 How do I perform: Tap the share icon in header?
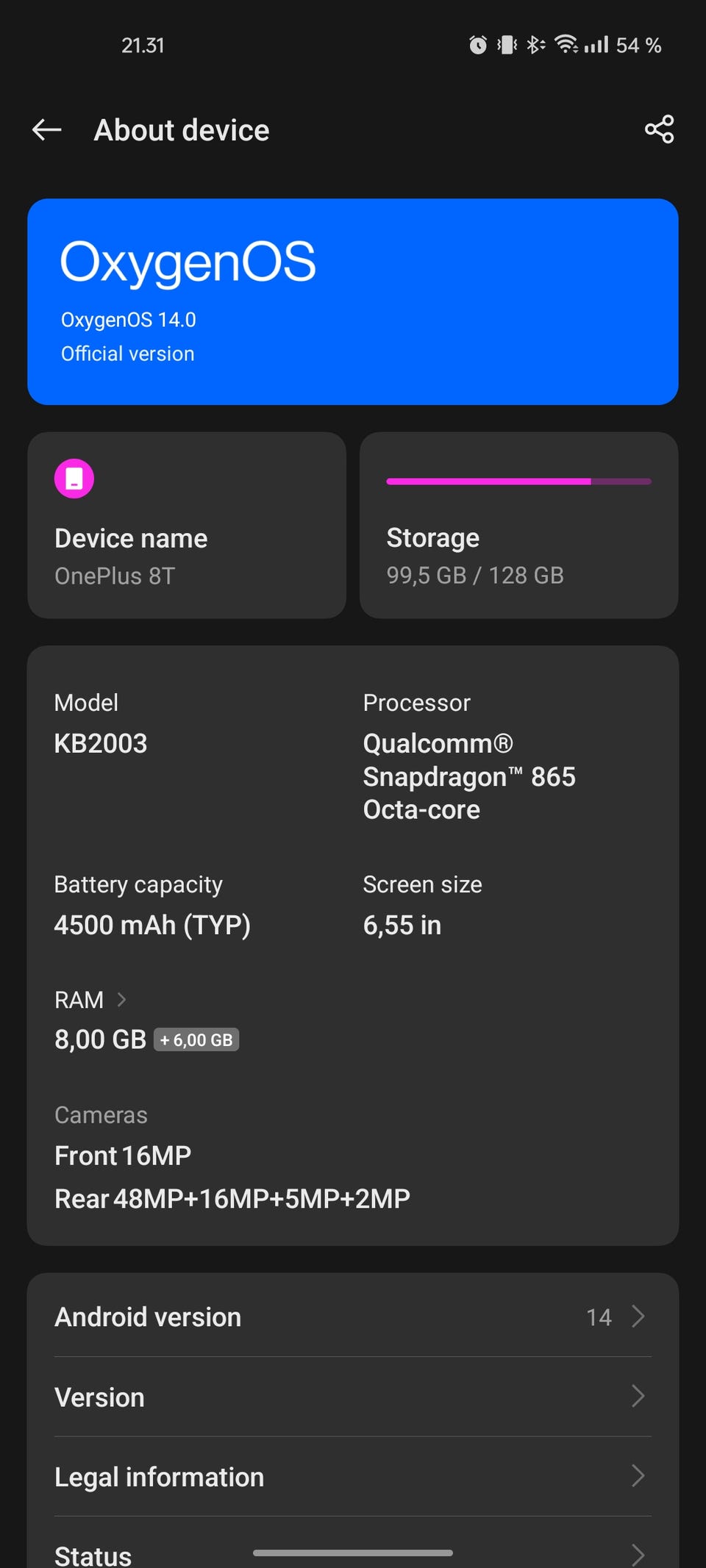[x=659, y=129]
